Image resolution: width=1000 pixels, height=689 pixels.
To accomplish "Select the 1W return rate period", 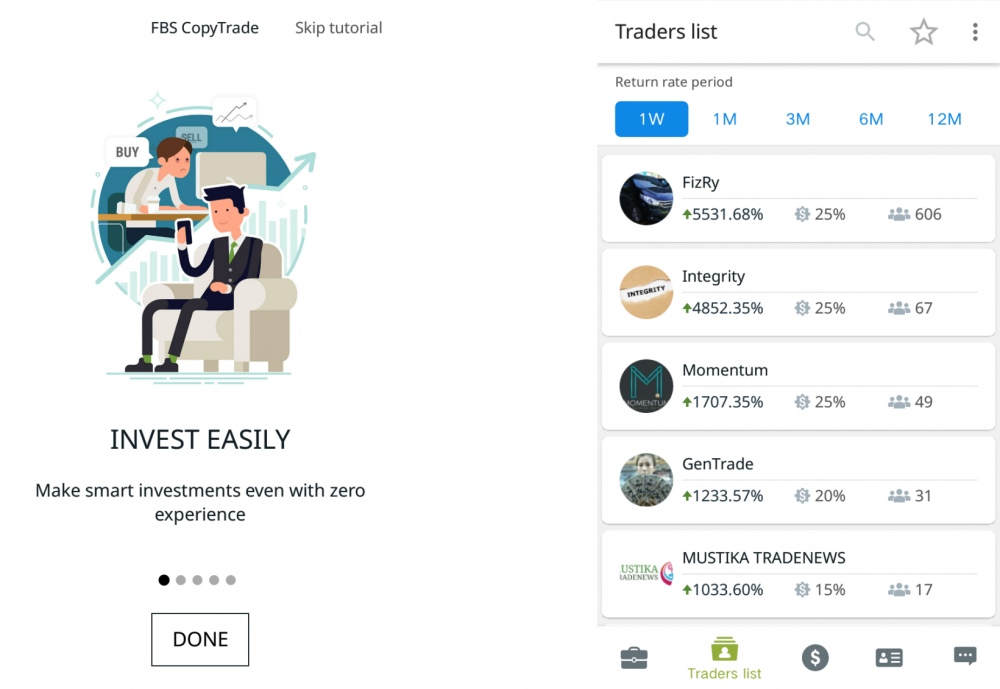I will (651, 119).
